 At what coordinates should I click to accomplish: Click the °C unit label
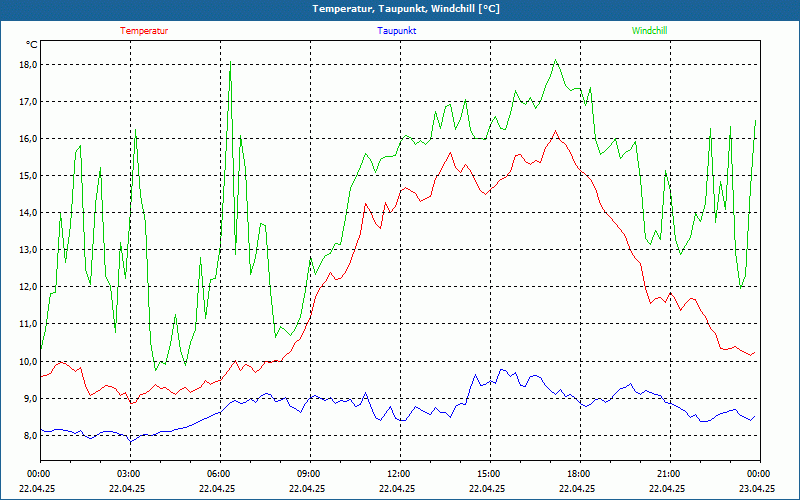click(32, 45)
